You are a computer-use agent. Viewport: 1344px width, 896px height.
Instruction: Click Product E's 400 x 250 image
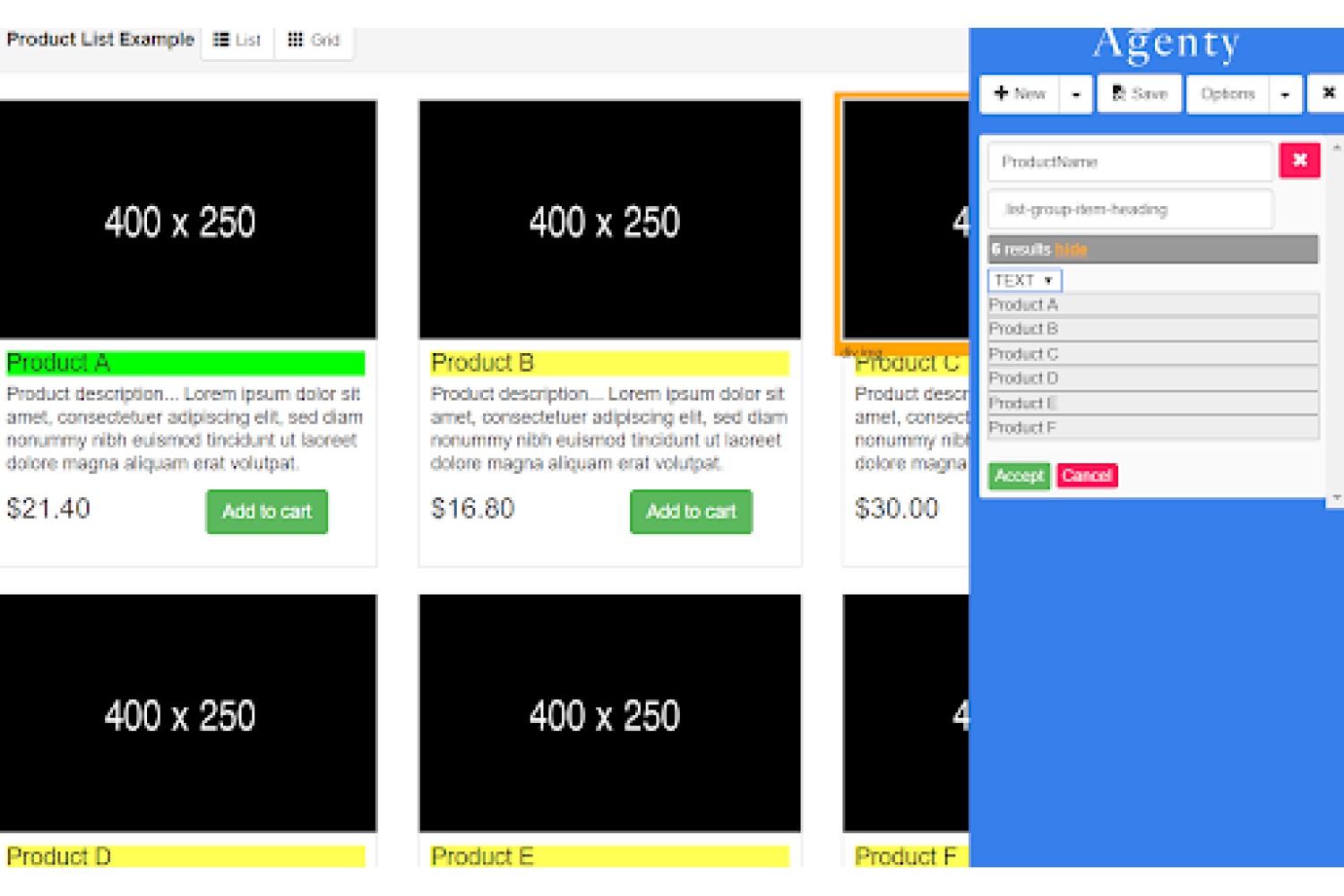point(609,714)
